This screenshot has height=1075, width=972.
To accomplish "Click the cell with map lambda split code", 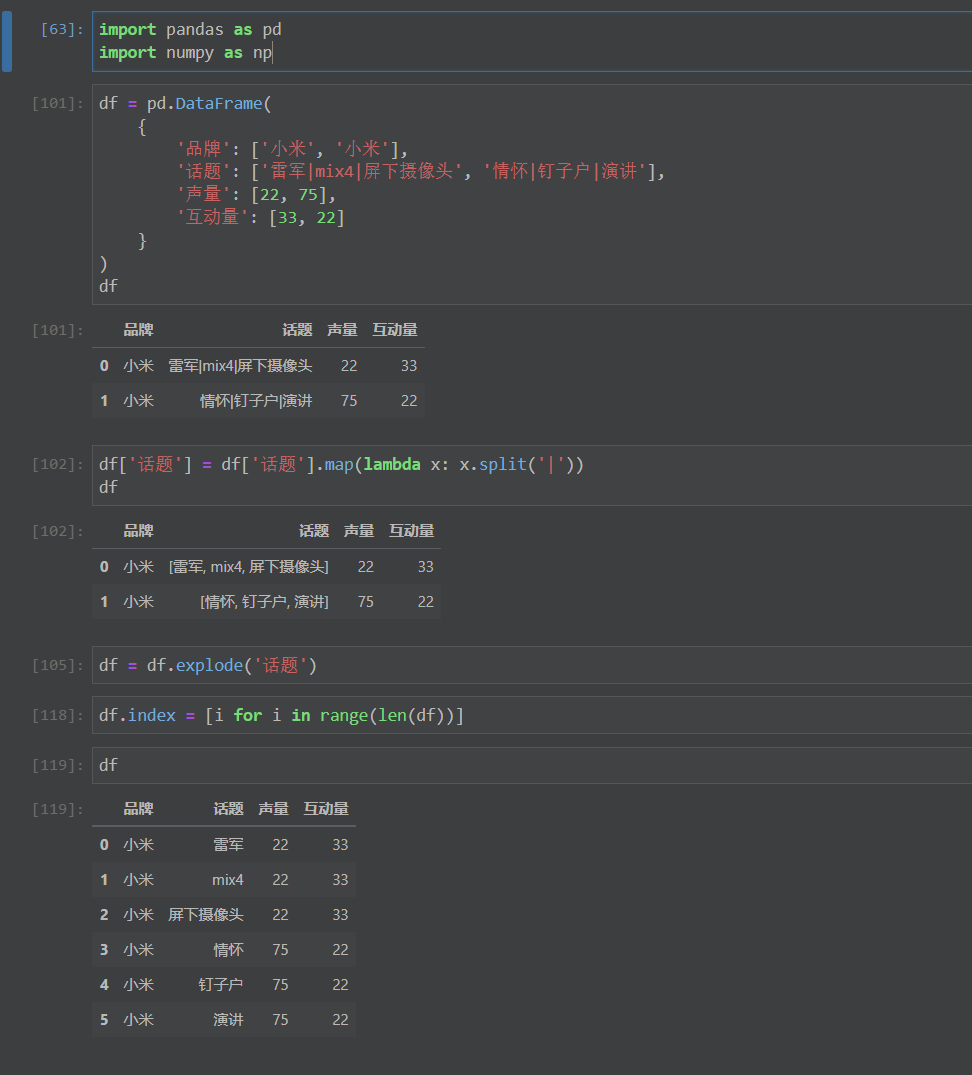I will 532,475.
